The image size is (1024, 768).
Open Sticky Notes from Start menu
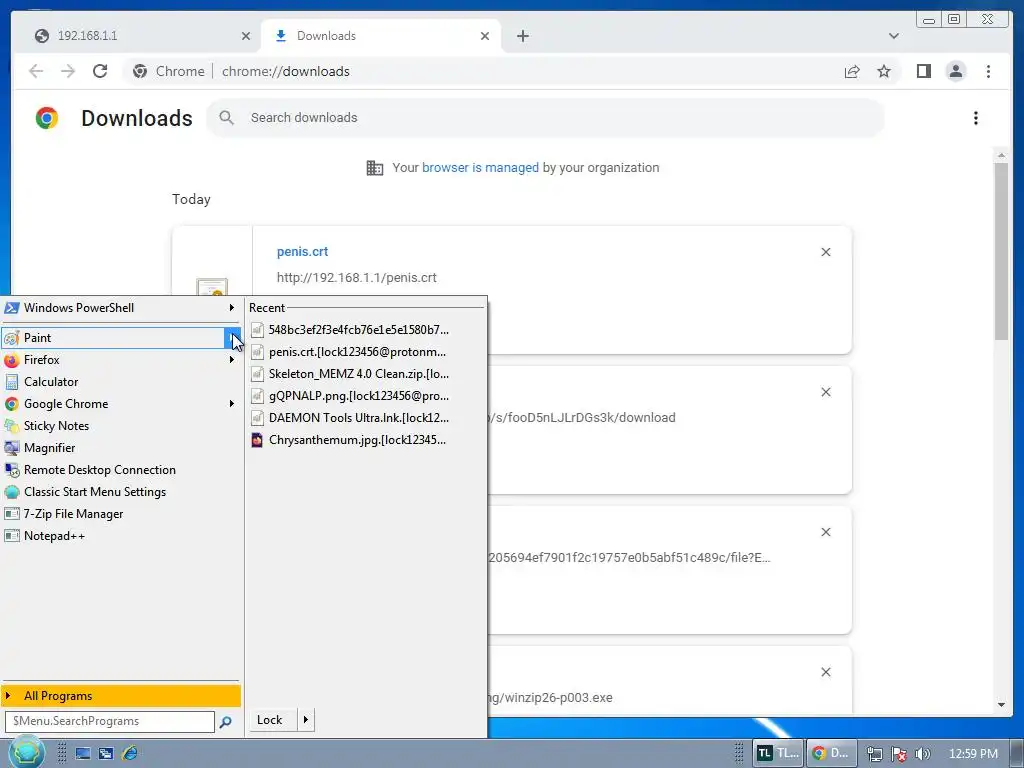pos(120,426)
